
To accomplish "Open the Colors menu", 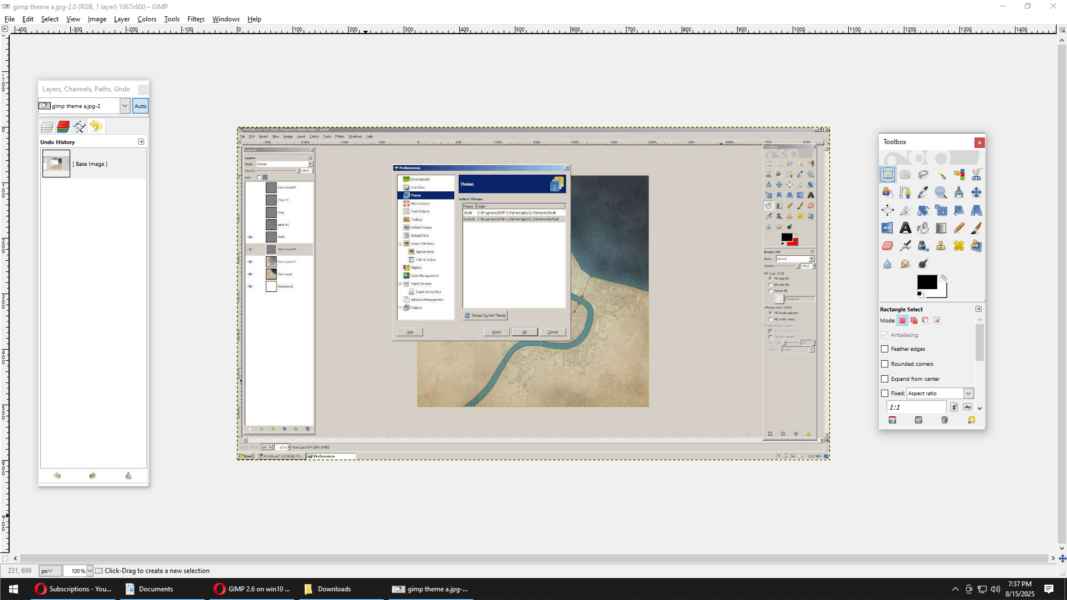I will pyautogui.click(x=146, y=19).
